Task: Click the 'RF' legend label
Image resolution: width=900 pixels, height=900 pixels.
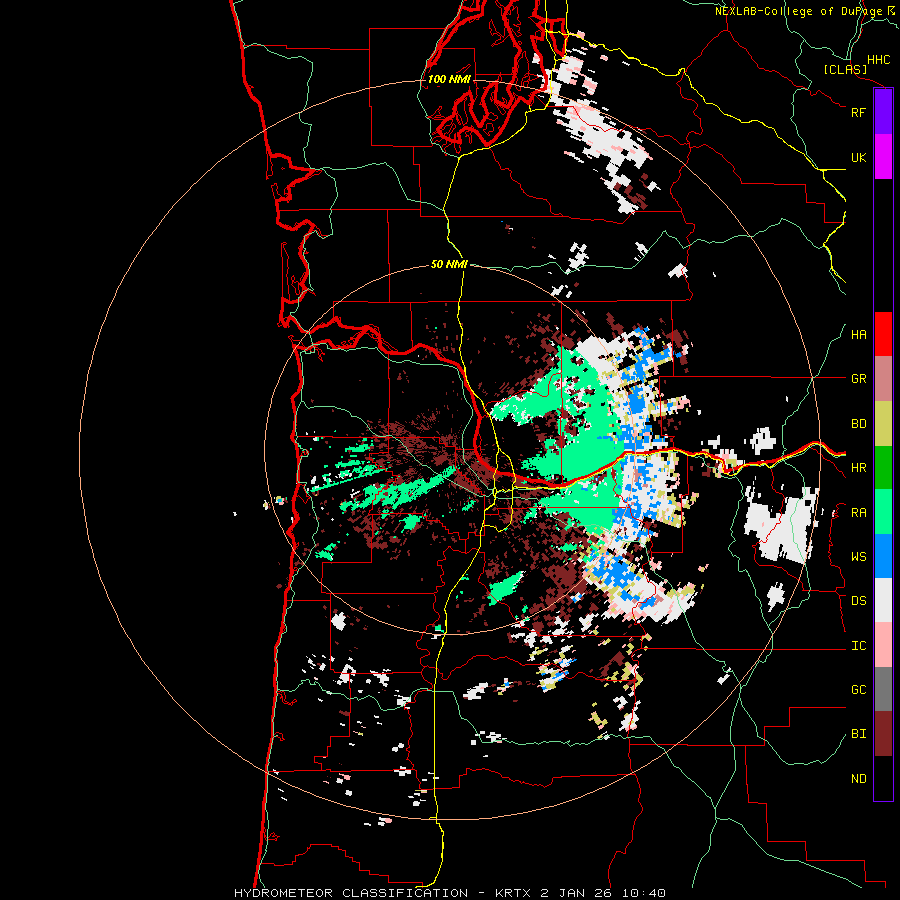Action: click(x=858, y=112)
